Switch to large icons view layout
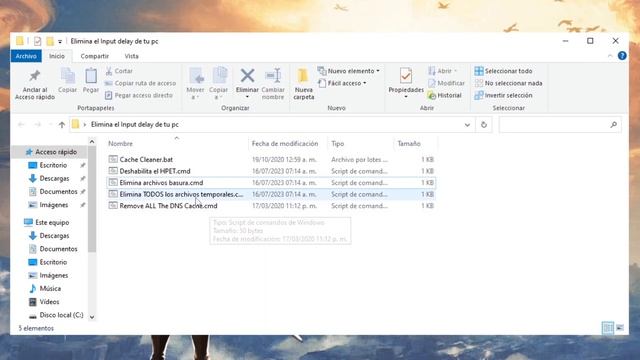The image size is (640, 360). pos(620,328)
